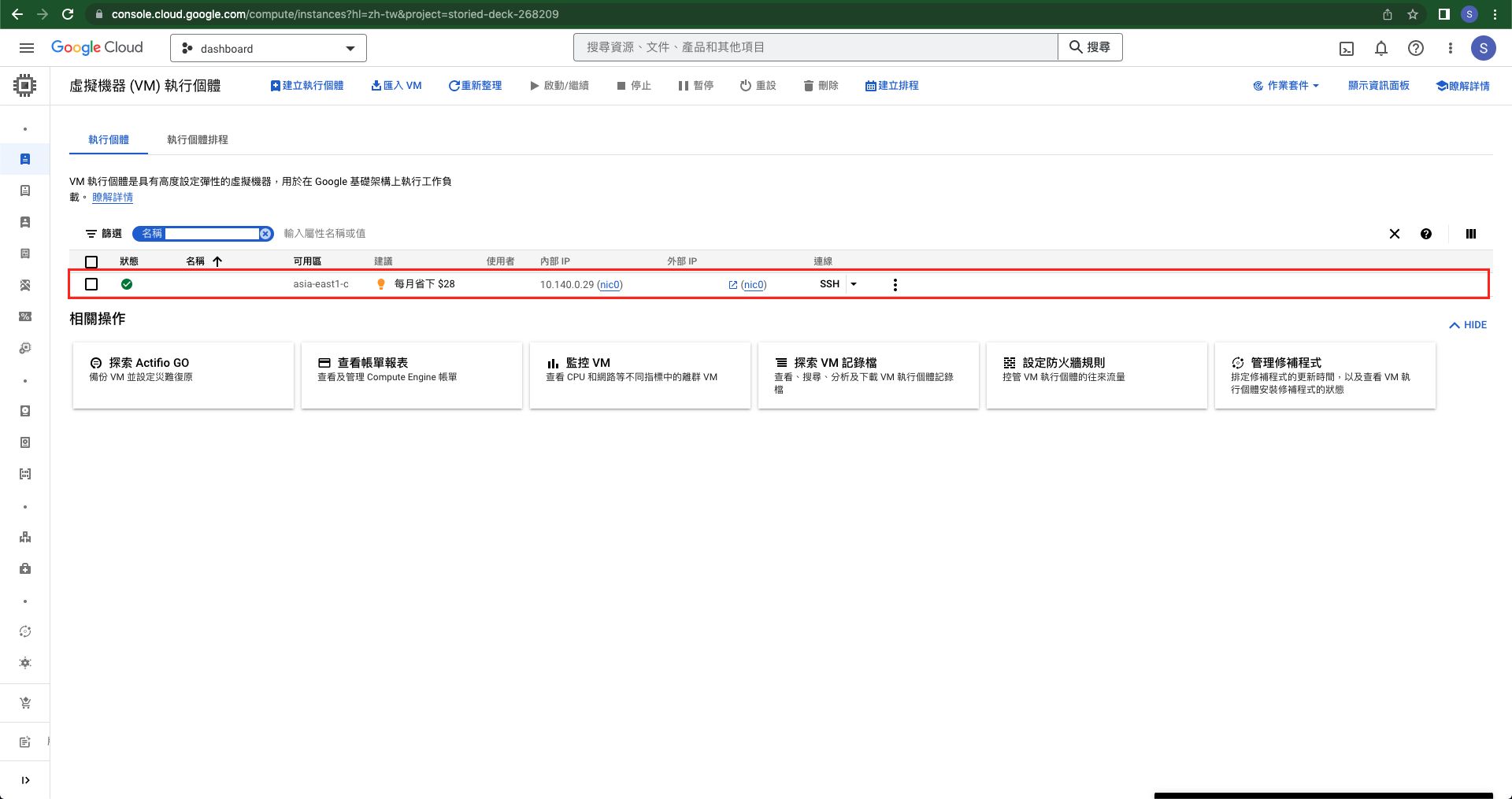Sort instances by the 名稱 column

coord(204,261)
